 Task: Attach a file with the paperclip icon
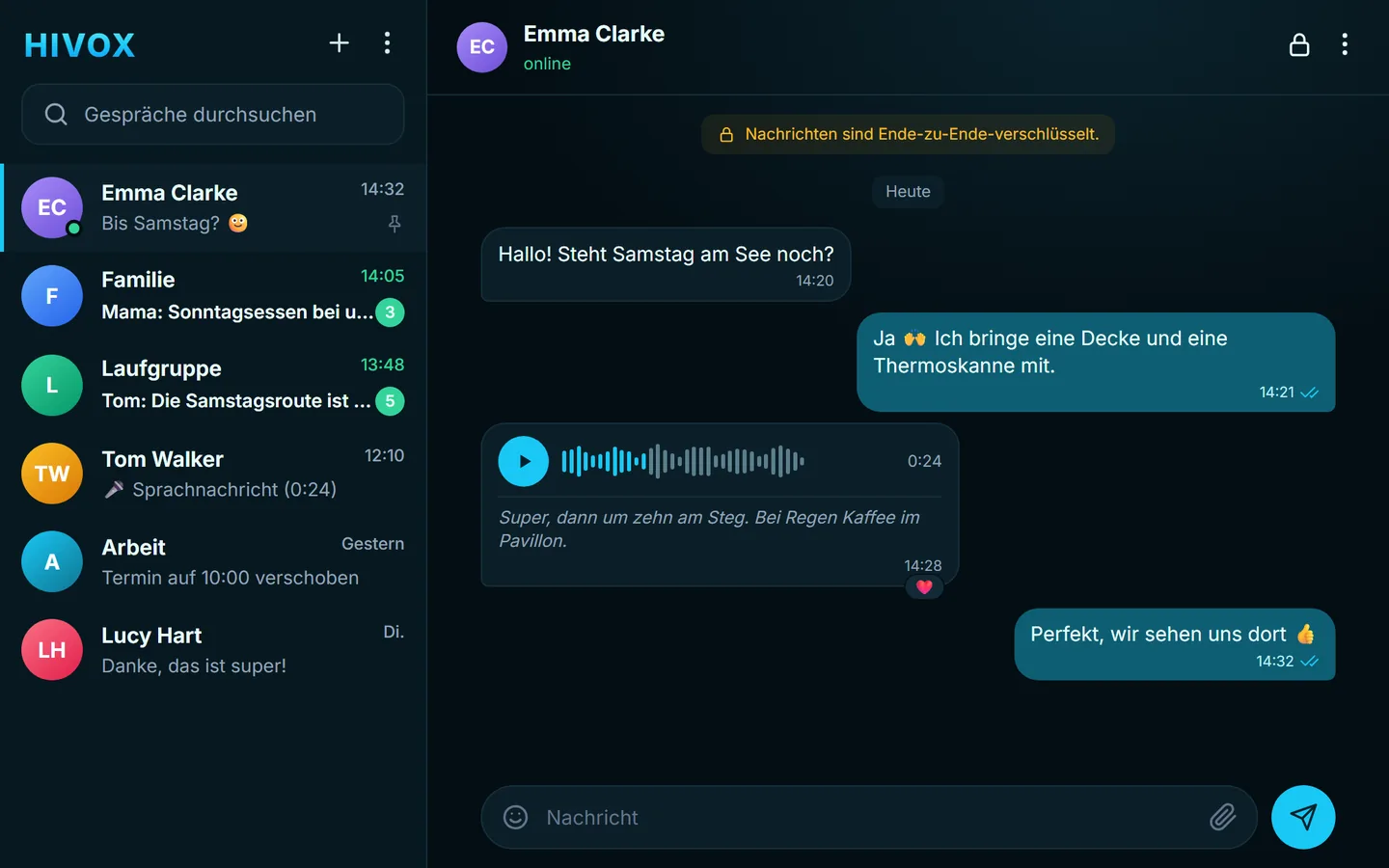(x=1222, y=817)
